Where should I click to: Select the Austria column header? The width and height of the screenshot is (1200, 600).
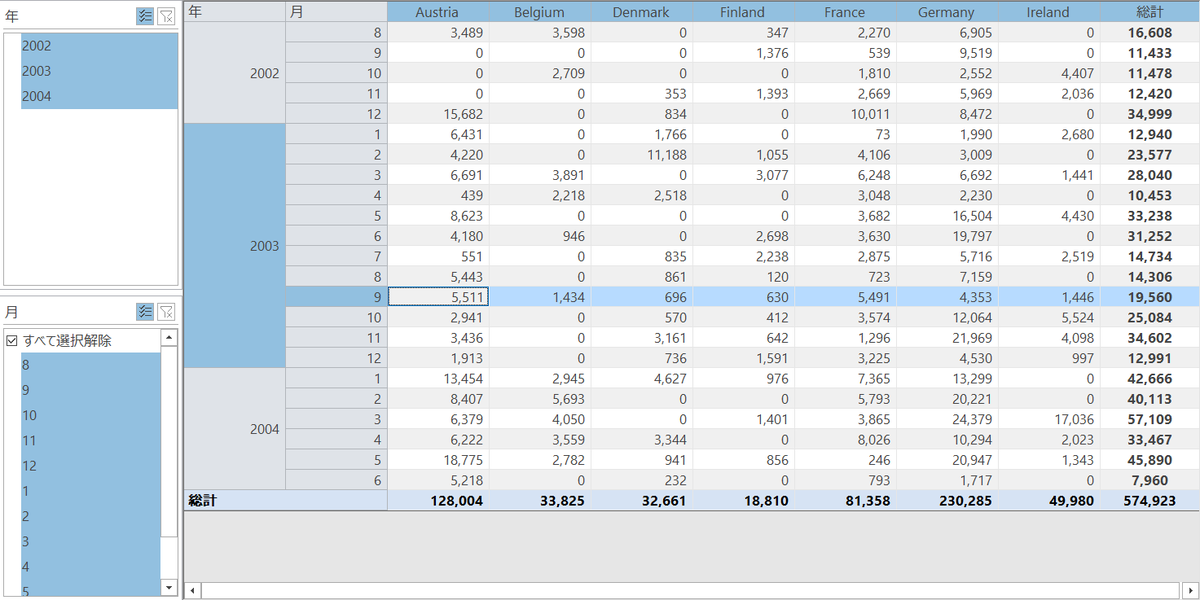(437, 12)
